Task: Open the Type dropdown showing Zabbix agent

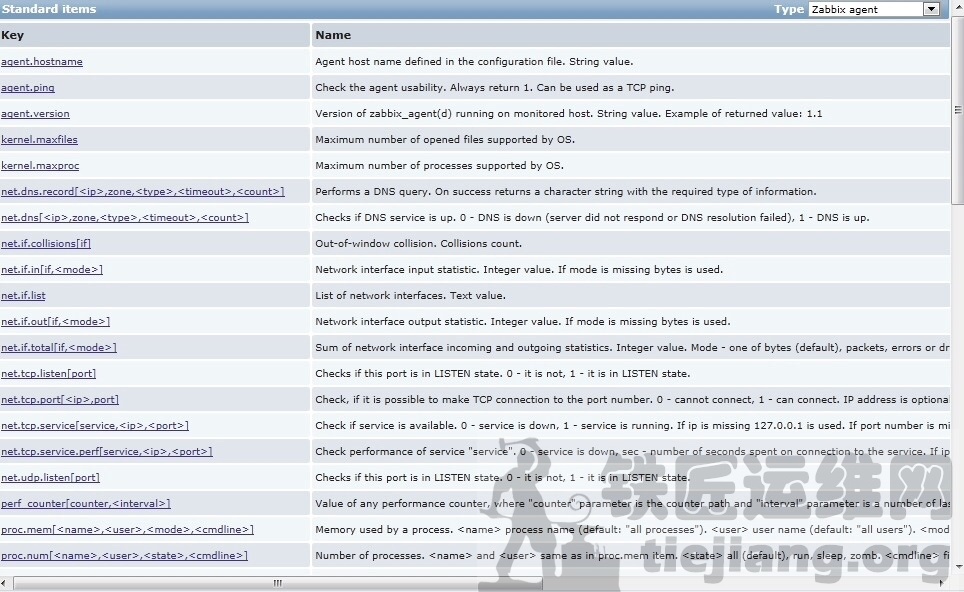Action: coord(874,9)
